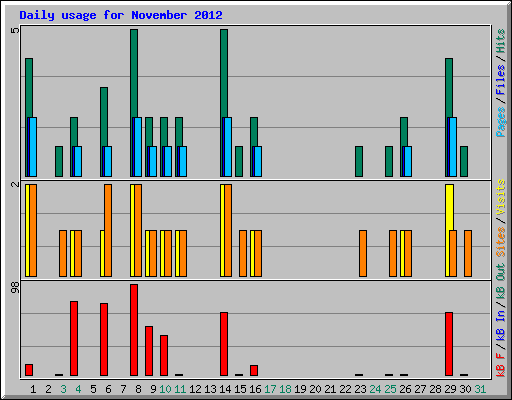Image resolution: width=512 pixels, height=400 pixels.
Task: Click the day label "14" on the axis
Action: [x=225, y=389]
